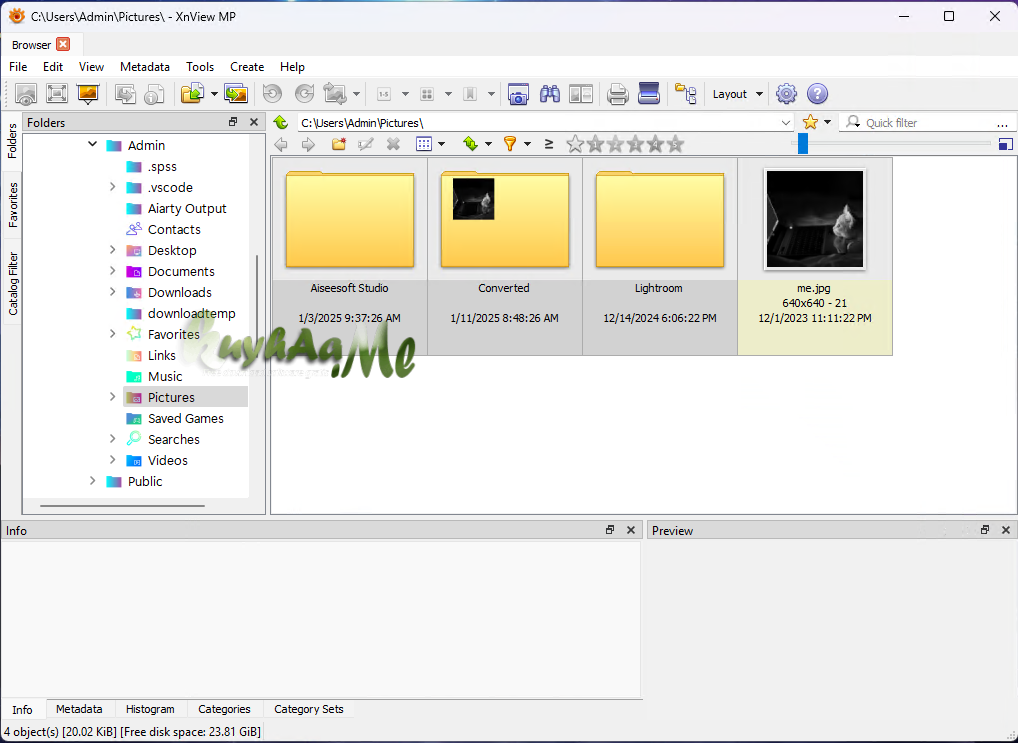Click the Rotate clockwise icon
The width and height of the screenshot is (1018, 743).
click(x=304, y=94)
